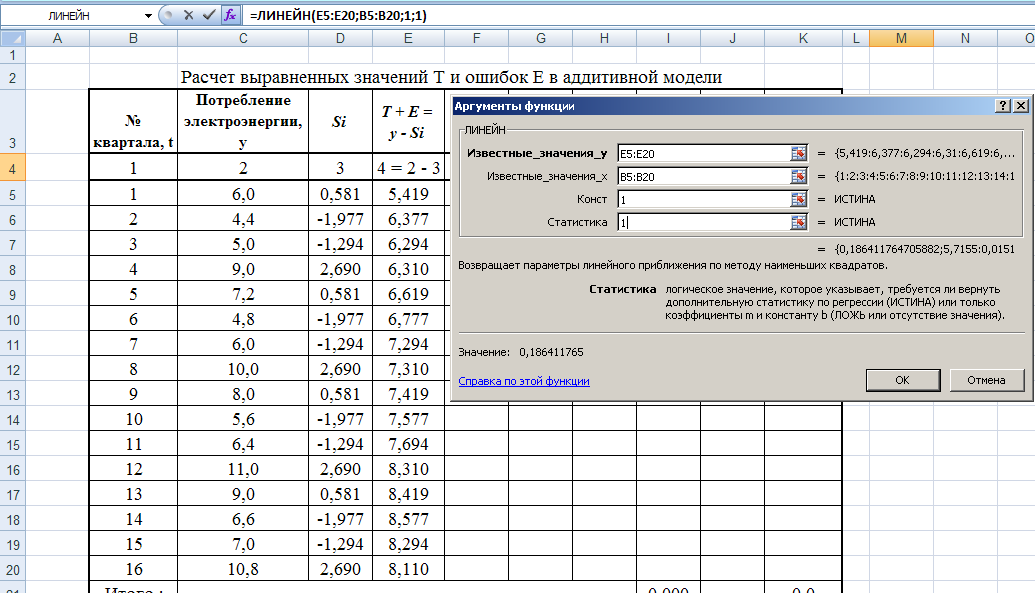Click cell with value 4,8
This screenshot has width=1035, height=593.
tap(243, 320)
